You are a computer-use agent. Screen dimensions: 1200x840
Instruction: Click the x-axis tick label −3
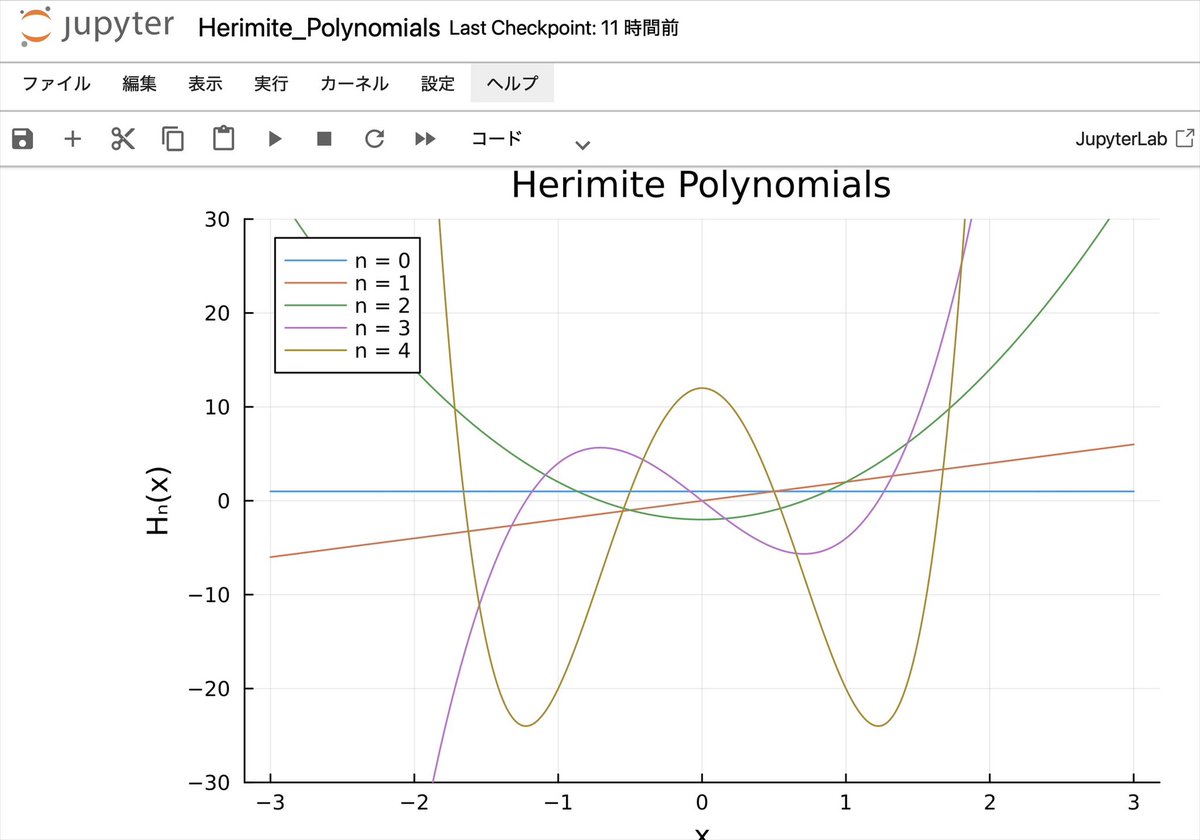[270, 803]
